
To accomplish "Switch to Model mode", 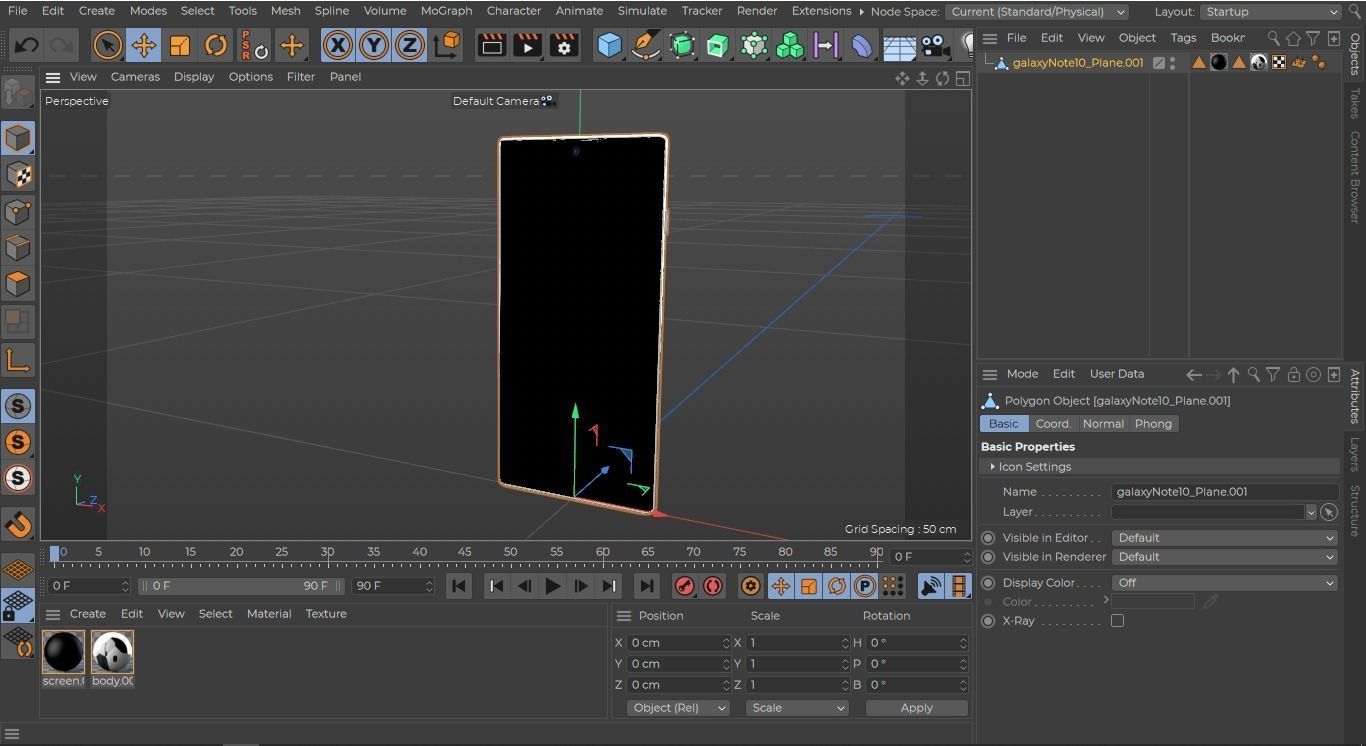I will tap(17, 138).
